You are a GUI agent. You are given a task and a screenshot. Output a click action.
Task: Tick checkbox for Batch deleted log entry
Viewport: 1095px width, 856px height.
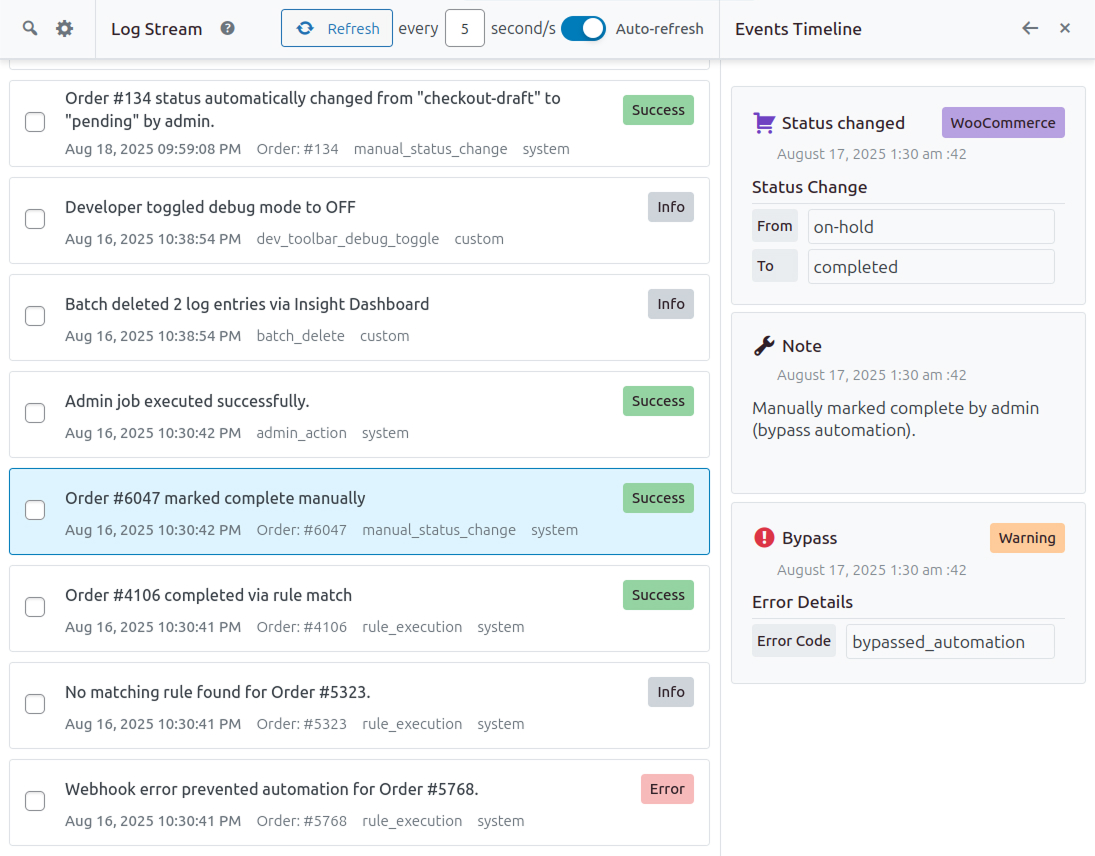click(x=35, y=316)
